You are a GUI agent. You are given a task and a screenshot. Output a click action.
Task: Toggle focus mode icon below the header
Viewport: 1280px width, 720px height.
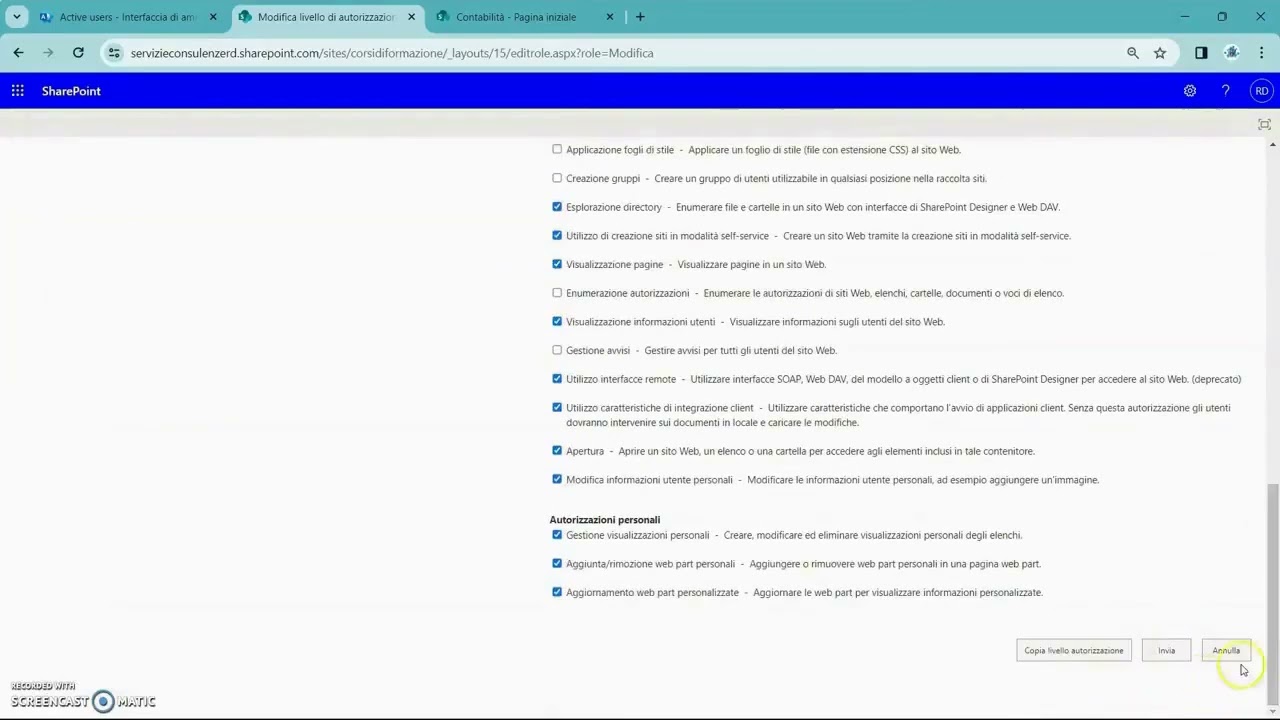pos(1264,124)
